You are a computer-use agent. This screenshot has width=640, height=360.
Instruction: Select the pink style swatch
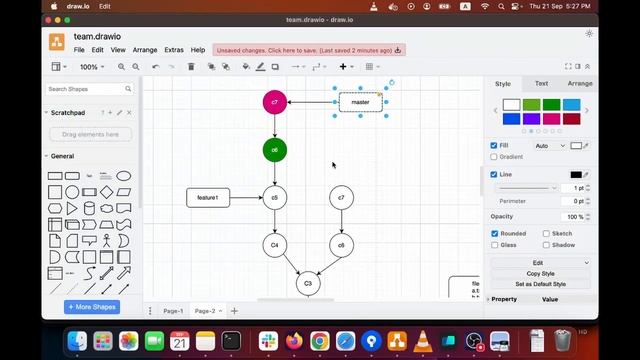click(x=551, y=119)
